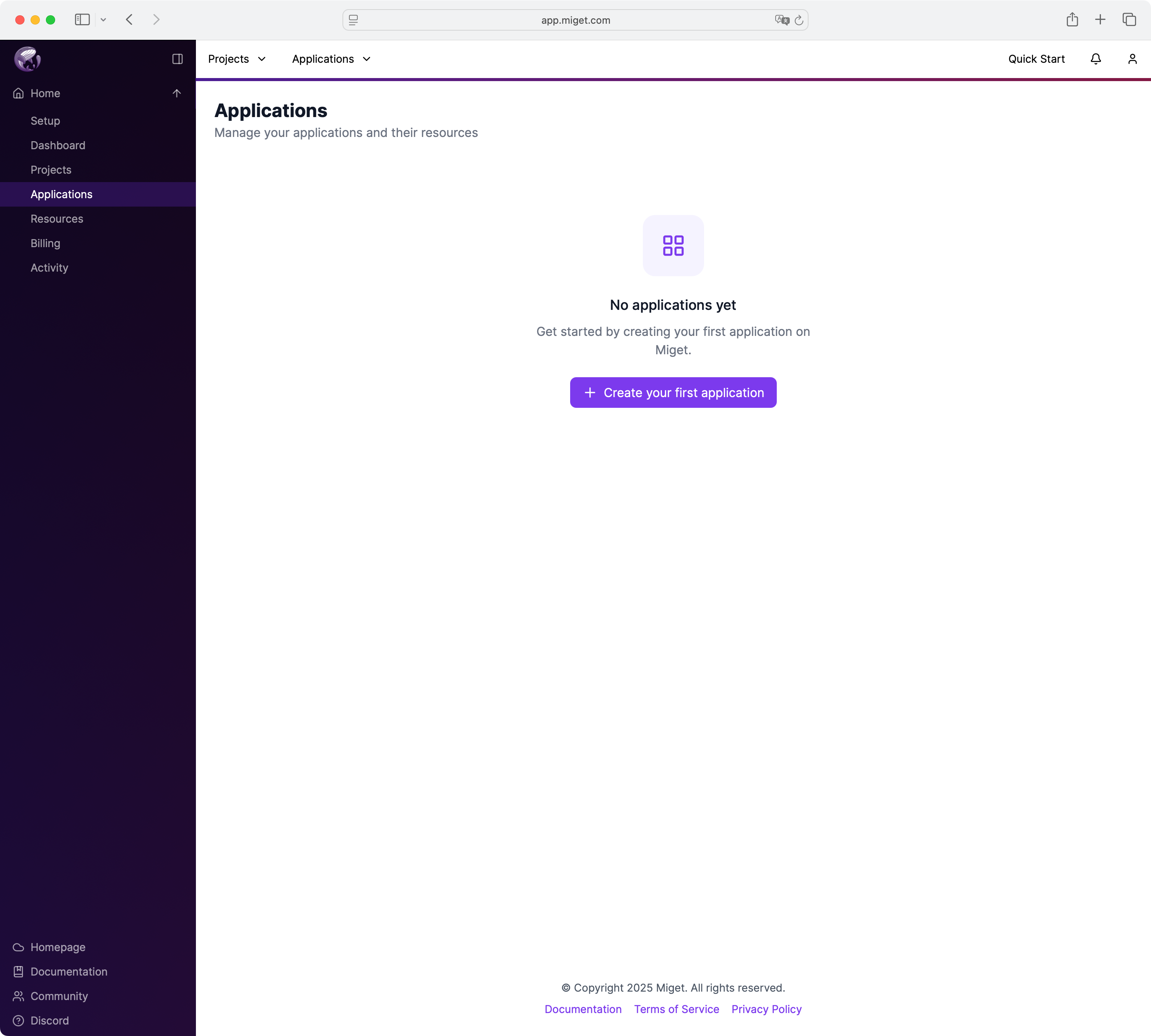Click the Applications page heading
1151x1036 pixels.
point(271,111)
